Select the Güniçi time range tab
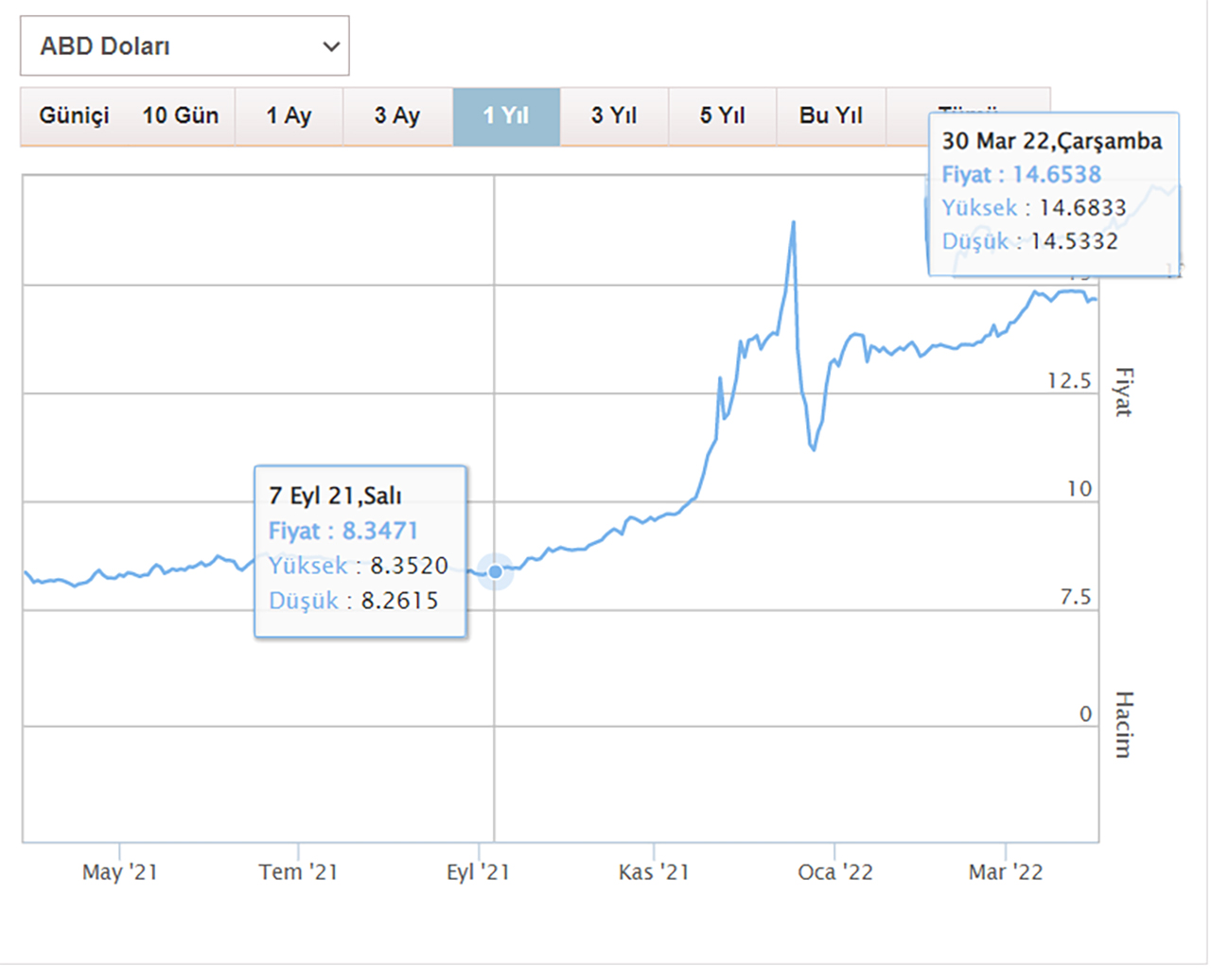Viewport: 1211px width, 980px height. 74,115
